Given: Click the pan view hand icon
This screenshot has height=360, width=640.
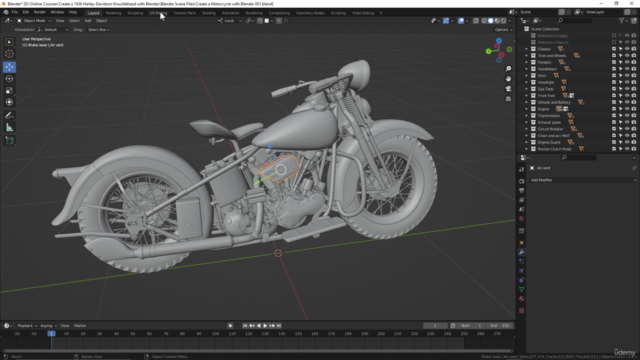Looking at the screenshot, I should coord(508,78).
